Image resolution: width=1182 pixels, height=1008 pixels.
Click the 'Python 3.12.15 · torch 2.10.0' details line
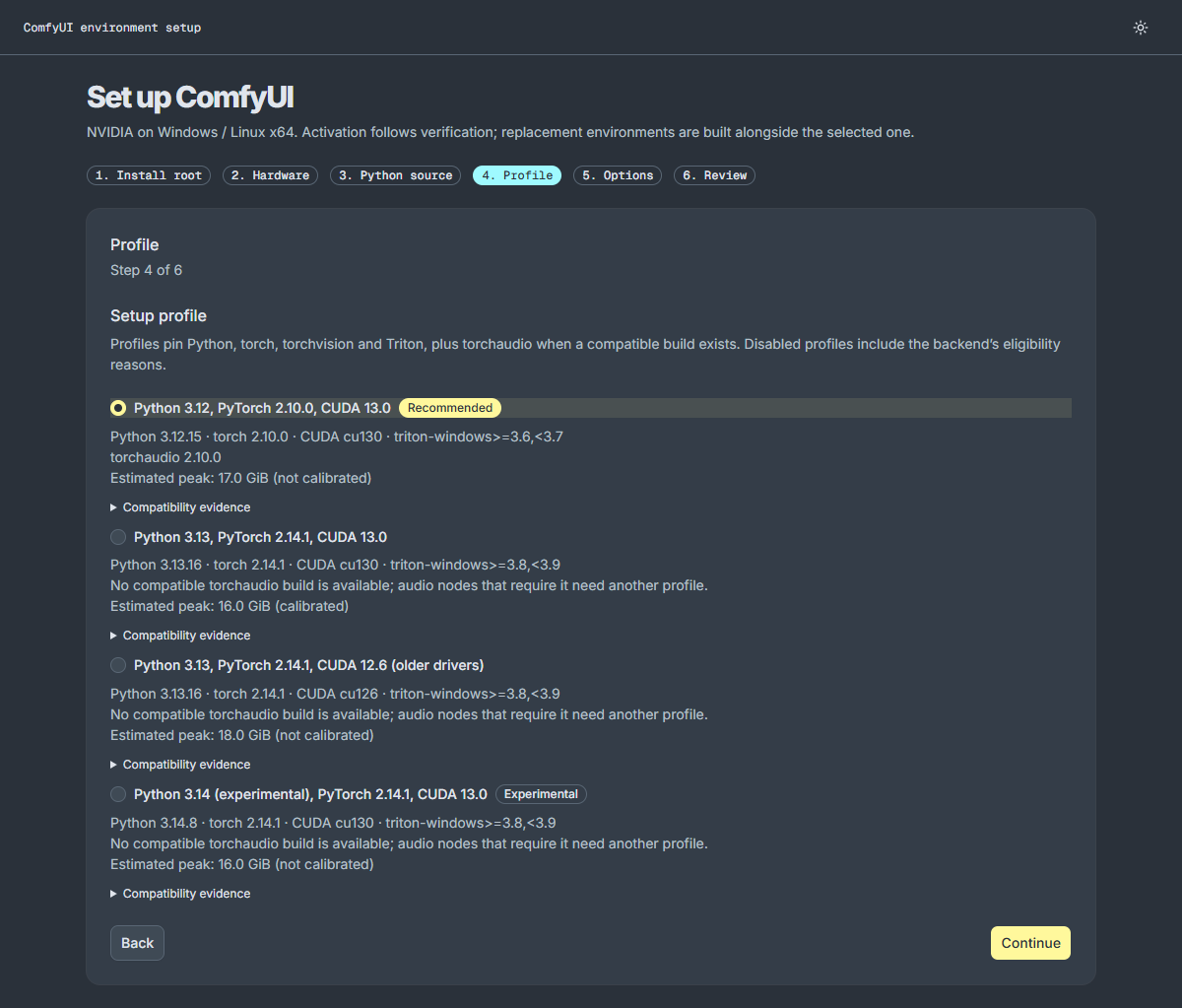[x=337, y=437]
